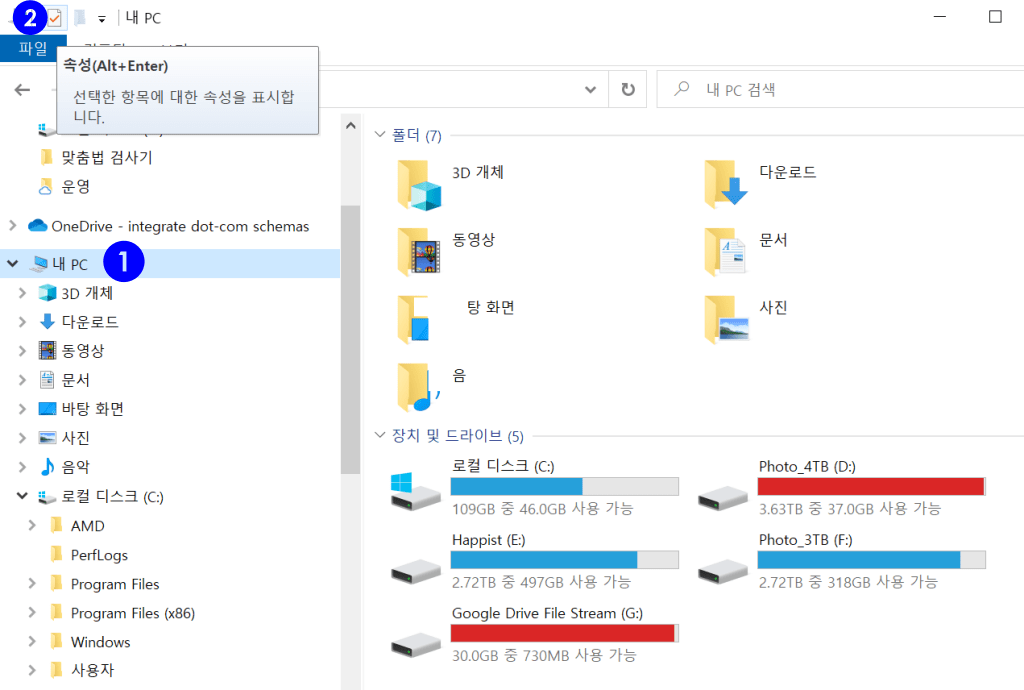
Task: Expand OneDrive in the navigation tree
Action: click(x=12, y=225)
